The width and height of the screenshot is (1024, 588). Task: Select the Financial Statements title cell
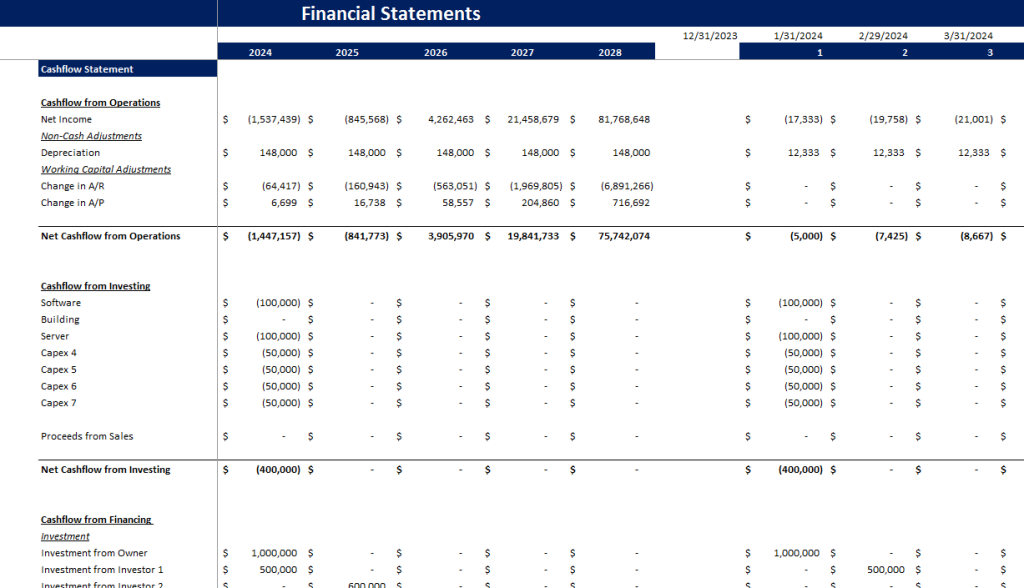point(391,13)
